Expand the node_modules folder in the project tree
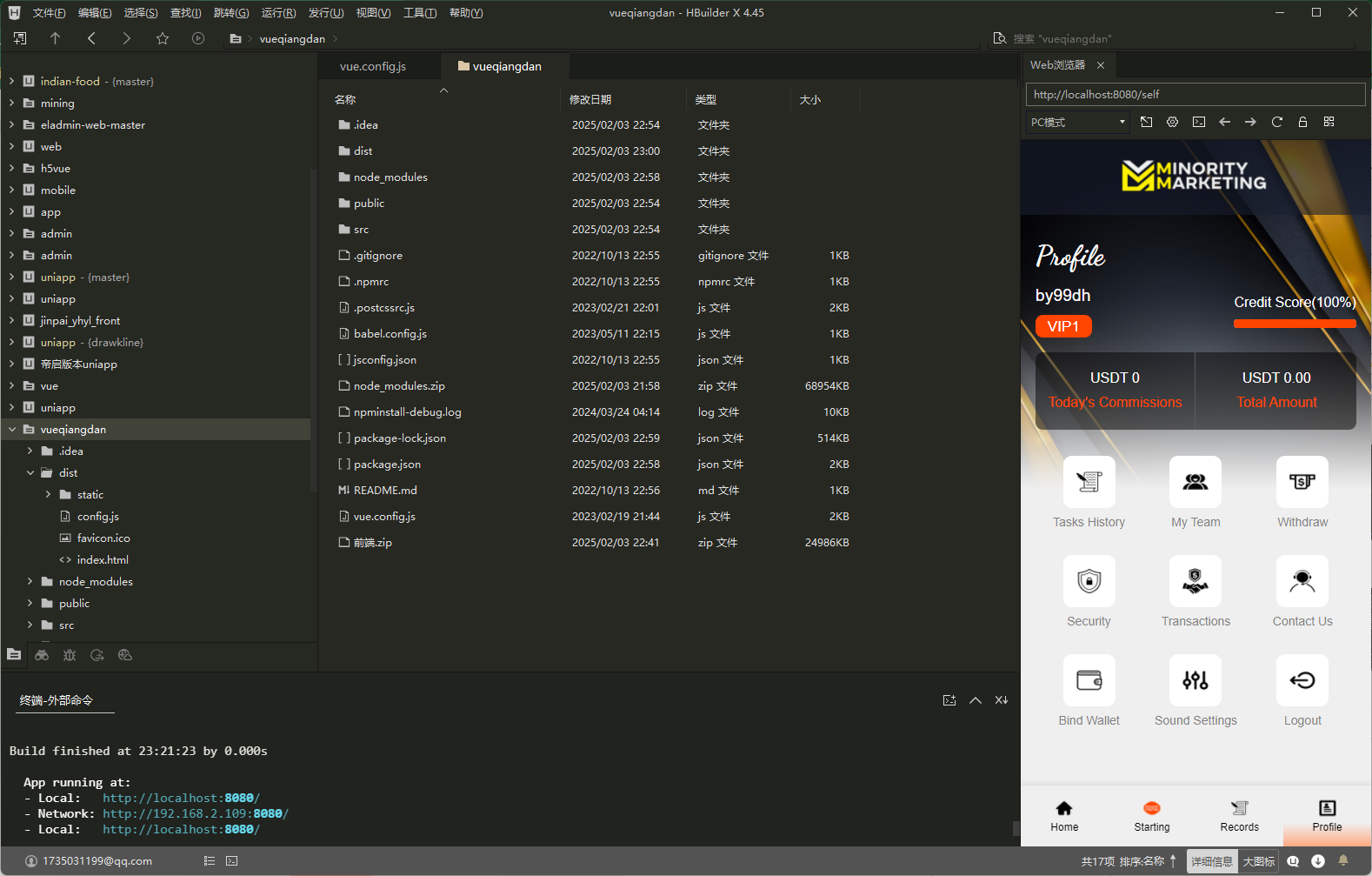The width and height of the screenshot is (1372, 876). pos(30,581)
